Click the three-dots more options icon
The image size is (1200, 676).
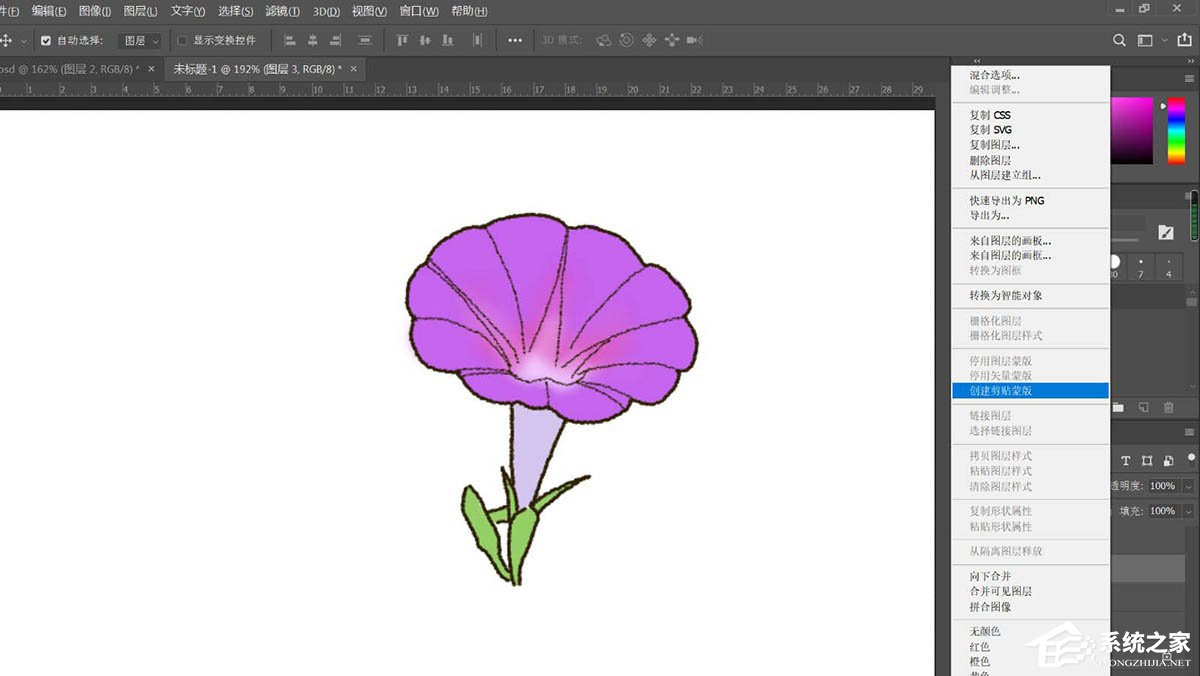pyautogui.click(x=515, y=41)
